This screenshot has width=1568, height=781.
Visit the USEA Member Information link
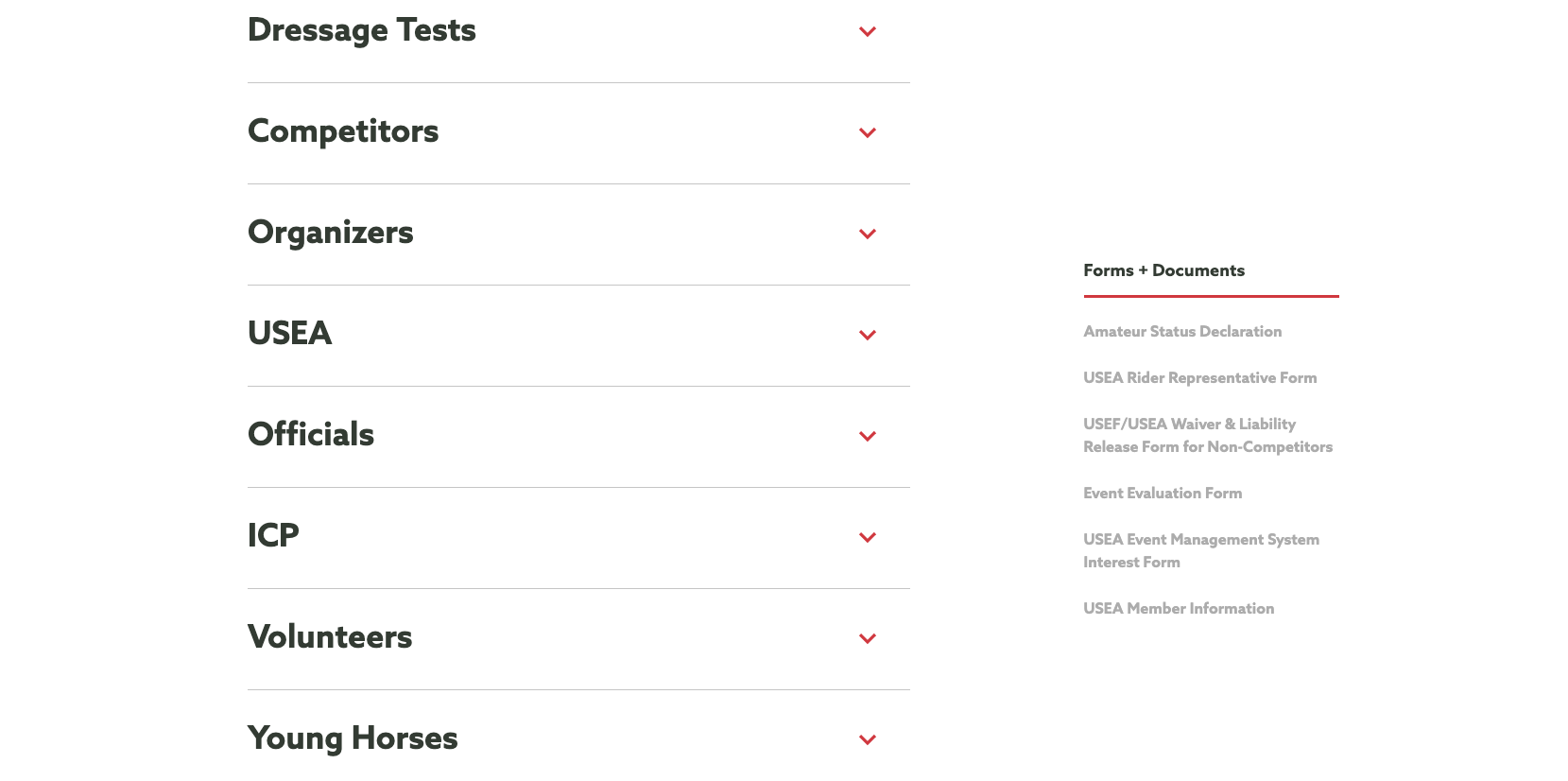[x=1179, y=609]
